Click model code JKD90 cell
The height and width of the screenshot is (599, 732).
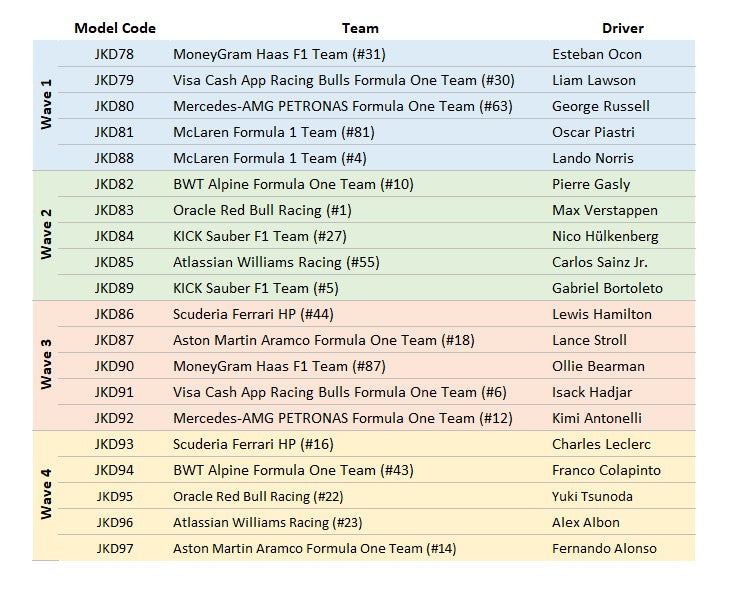pyautogui.click(x=114, y=366)
